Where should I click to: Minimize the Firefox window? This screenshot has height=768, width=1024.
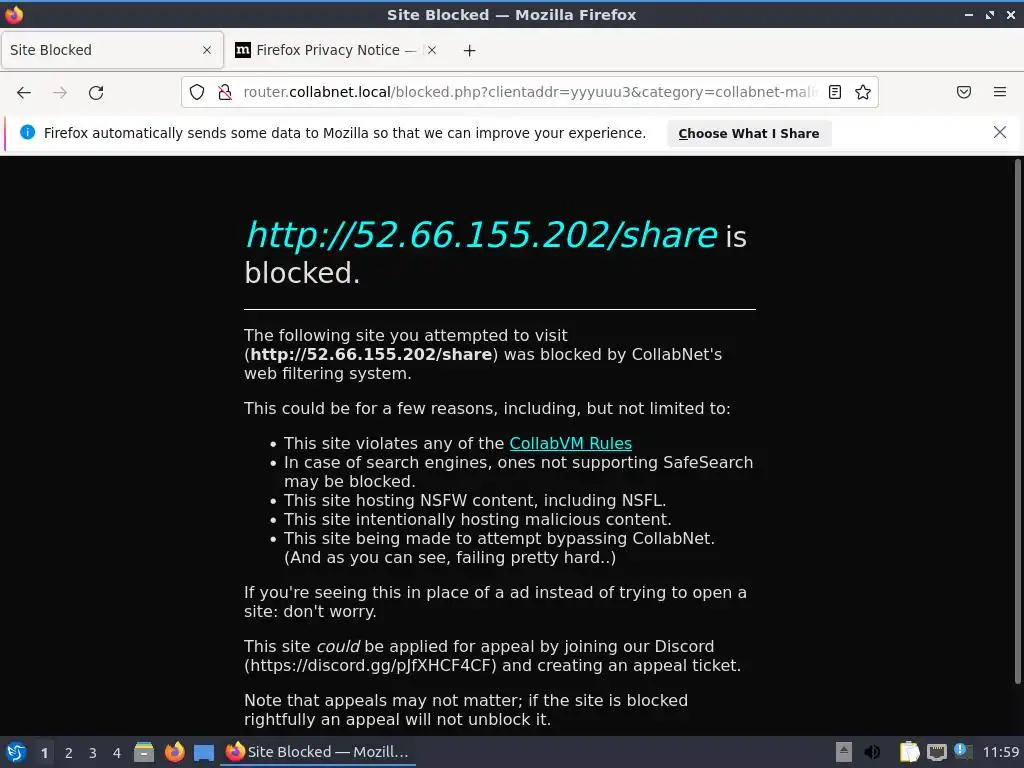coord(969,14)
